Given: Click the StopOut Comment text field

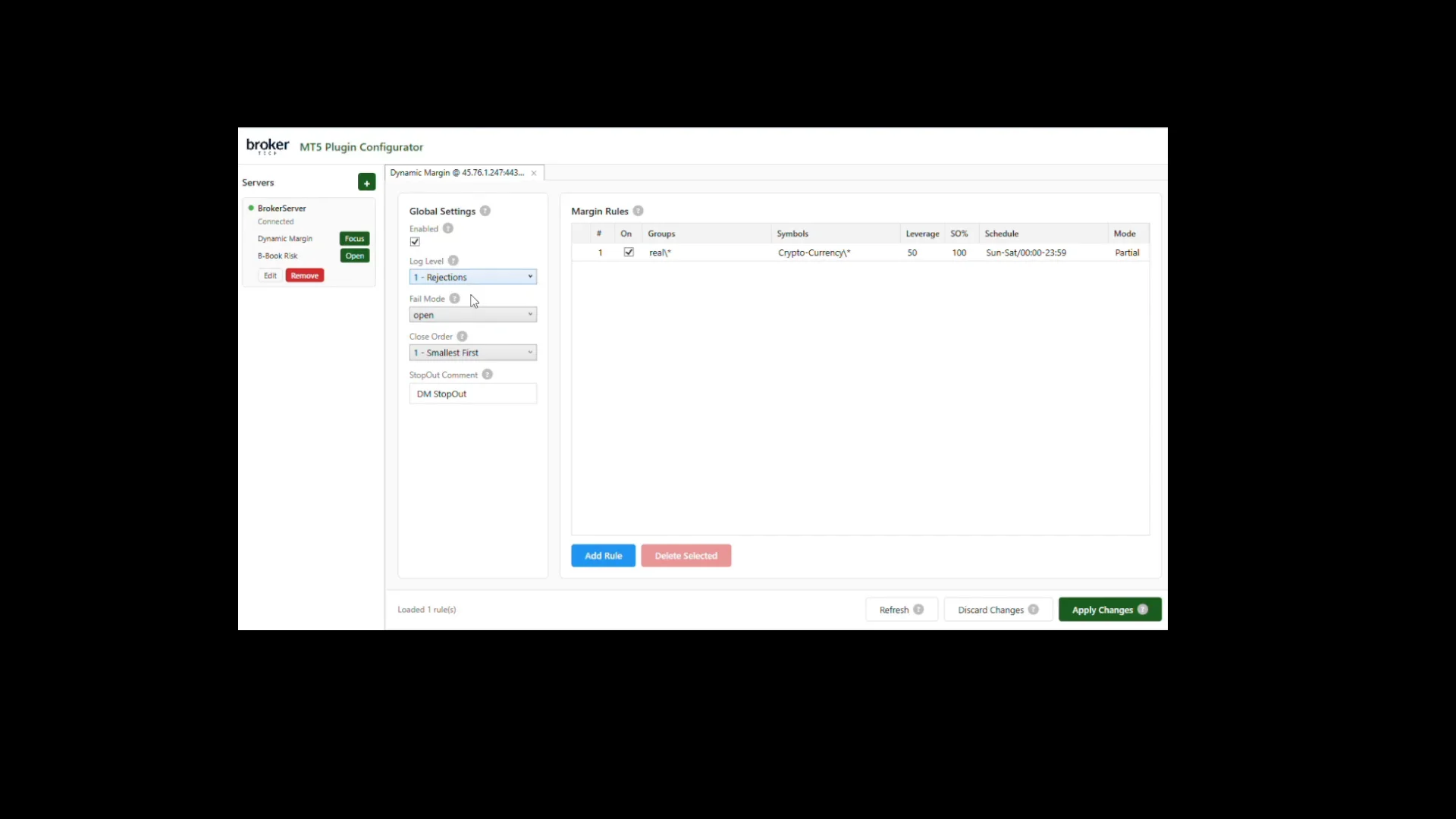Looking at the screenshot, I should [472, 394].
